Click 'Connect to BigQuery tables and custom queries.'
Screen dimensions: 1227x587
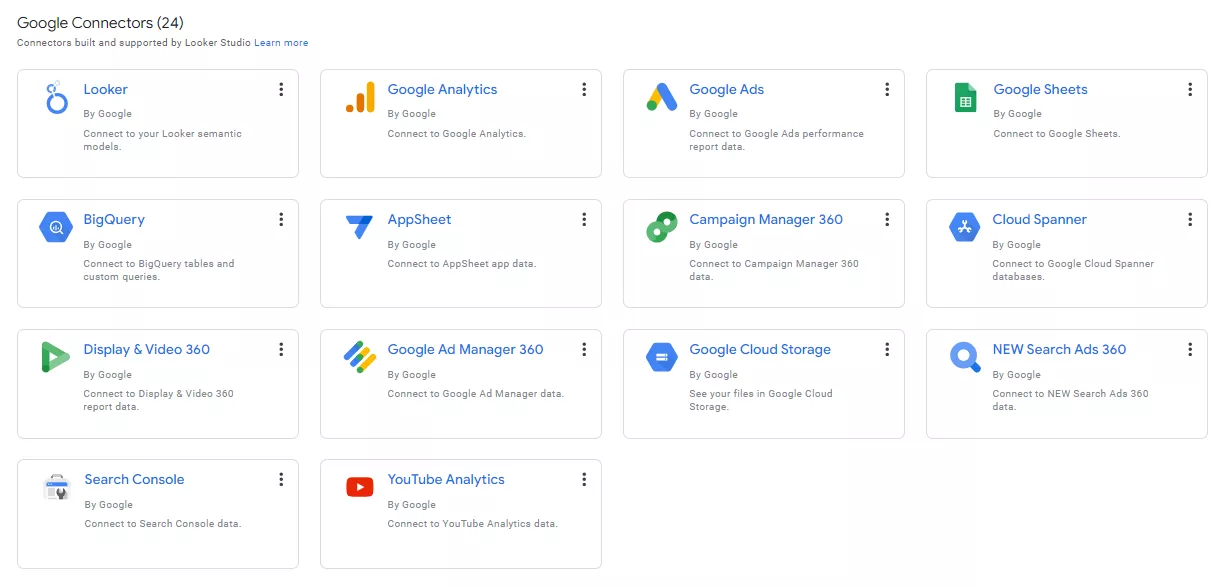click(159, 270)
